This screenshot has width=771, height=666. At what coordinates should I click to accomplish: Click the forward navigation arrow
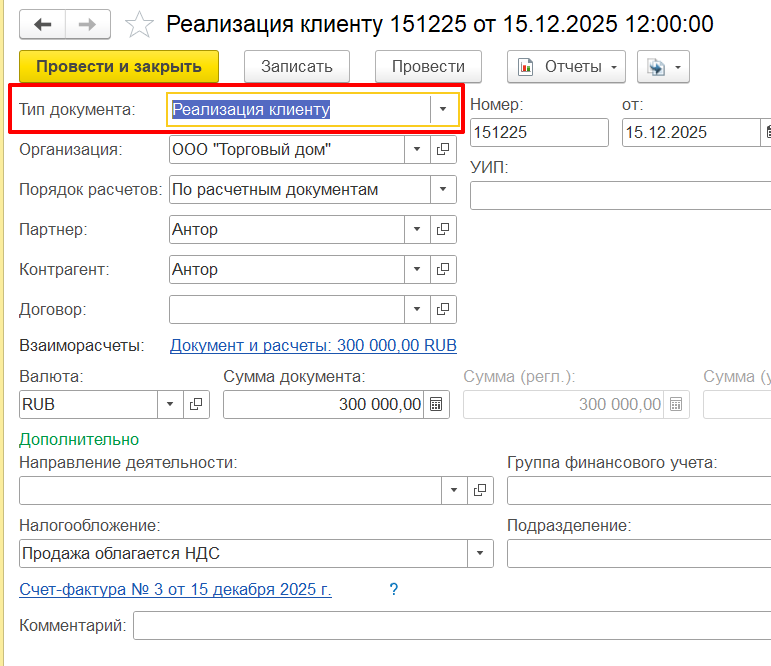88,24
